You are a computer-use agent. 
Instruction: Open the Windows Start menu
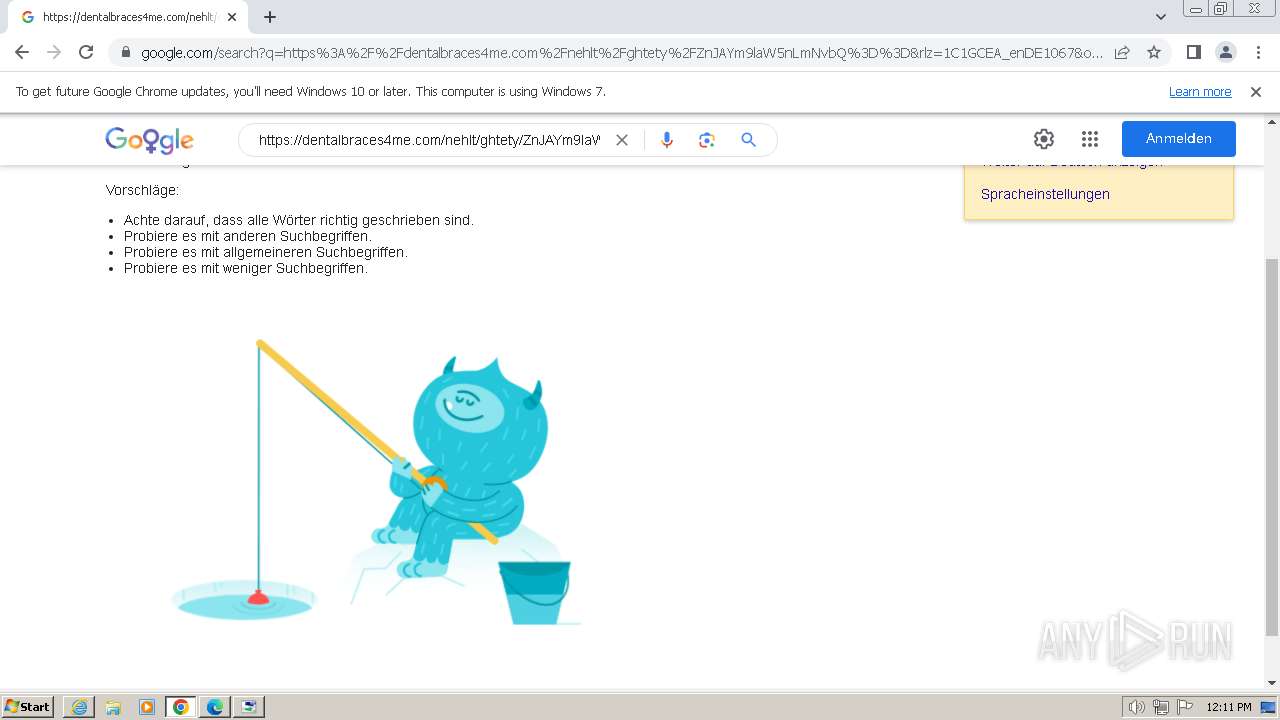[x=28, y=707]
